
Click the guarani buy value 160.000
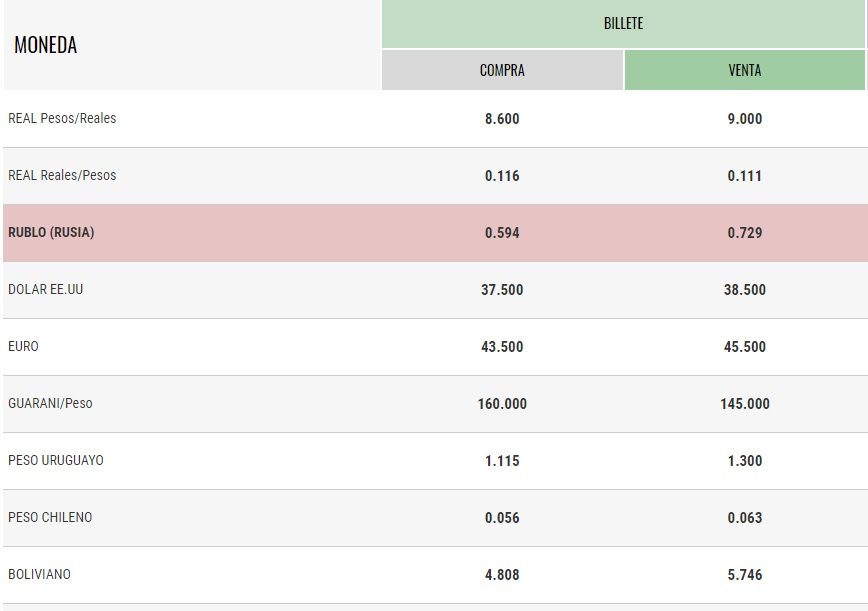click(502, 404)
